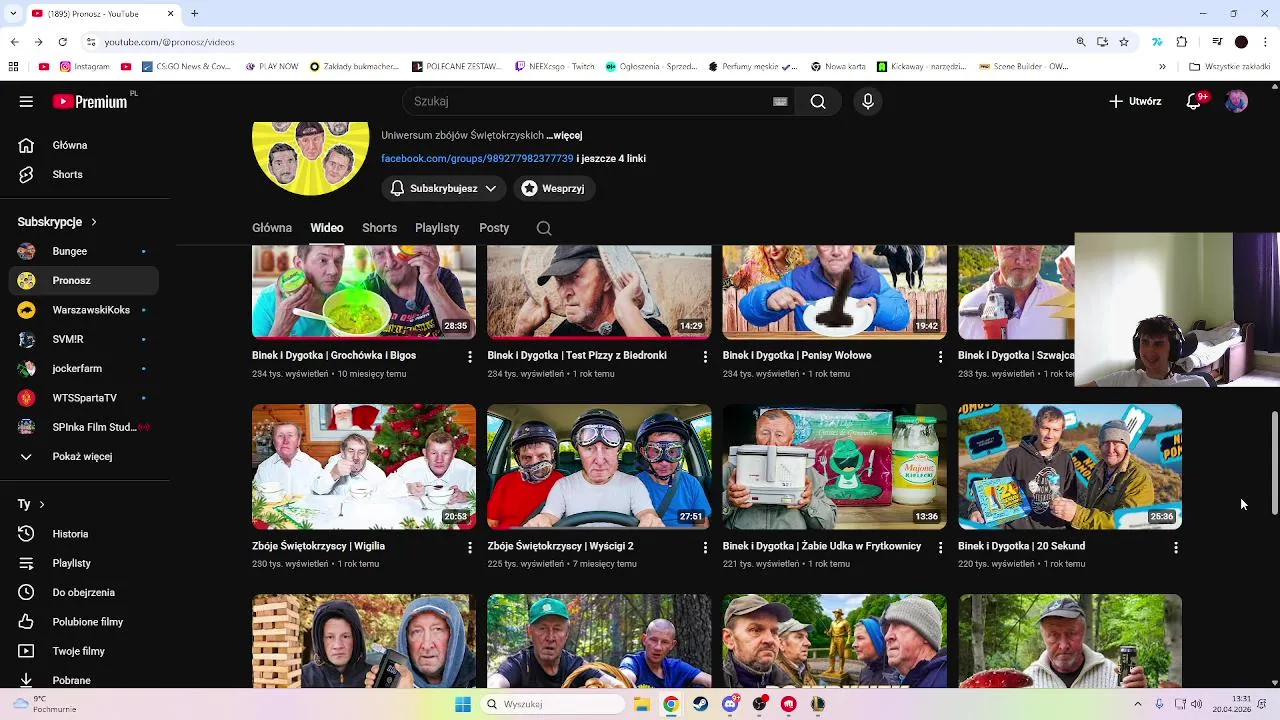Expand the Ty section header

31,504
